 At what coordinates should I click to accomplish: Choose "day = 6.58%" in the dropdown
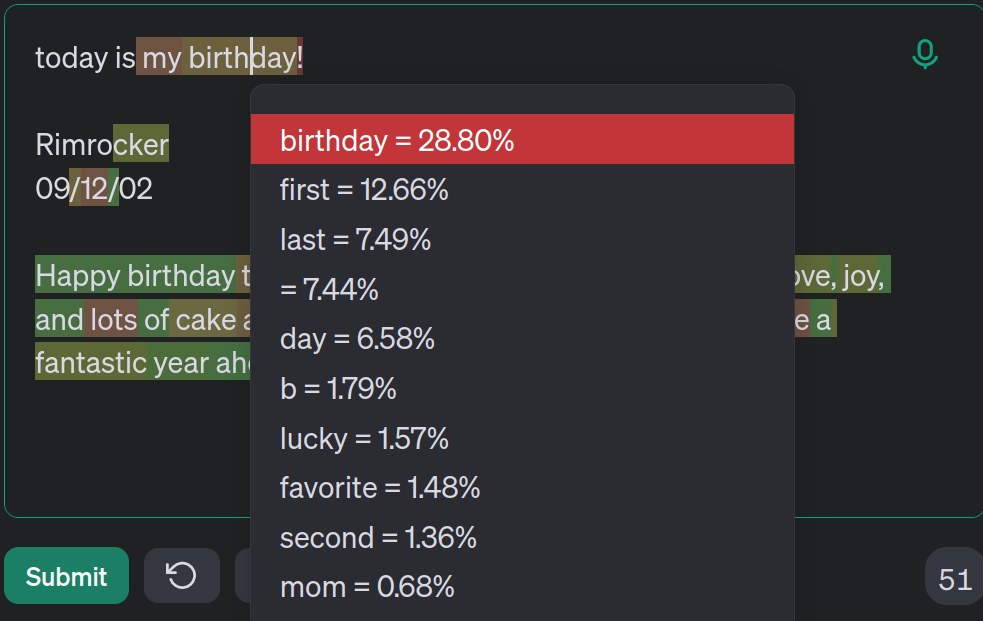[x=522, y=338]
